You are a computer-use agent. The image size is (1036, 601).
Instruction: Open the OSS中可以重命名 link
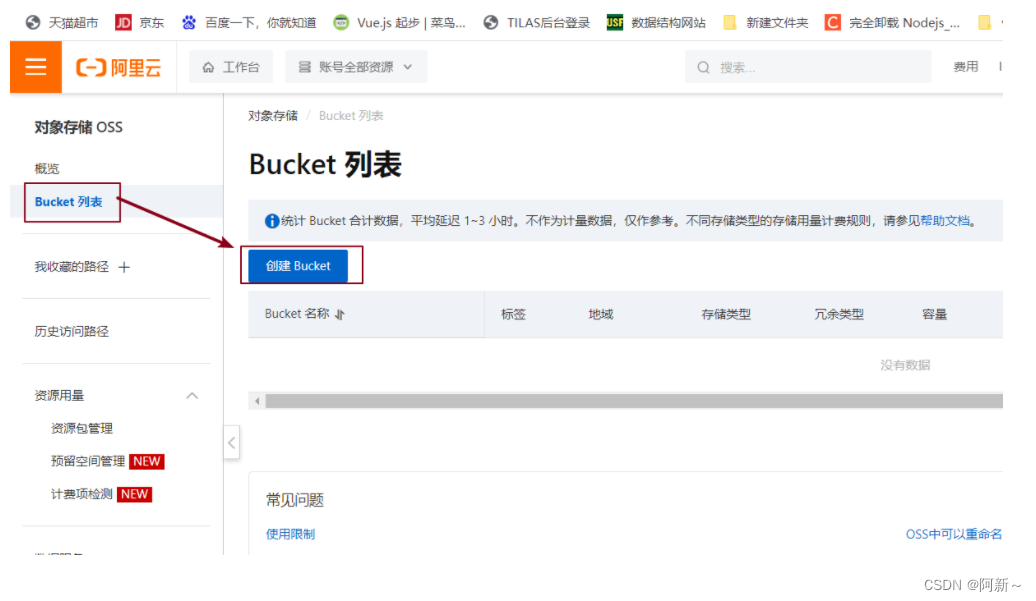[x=953, y=534]
